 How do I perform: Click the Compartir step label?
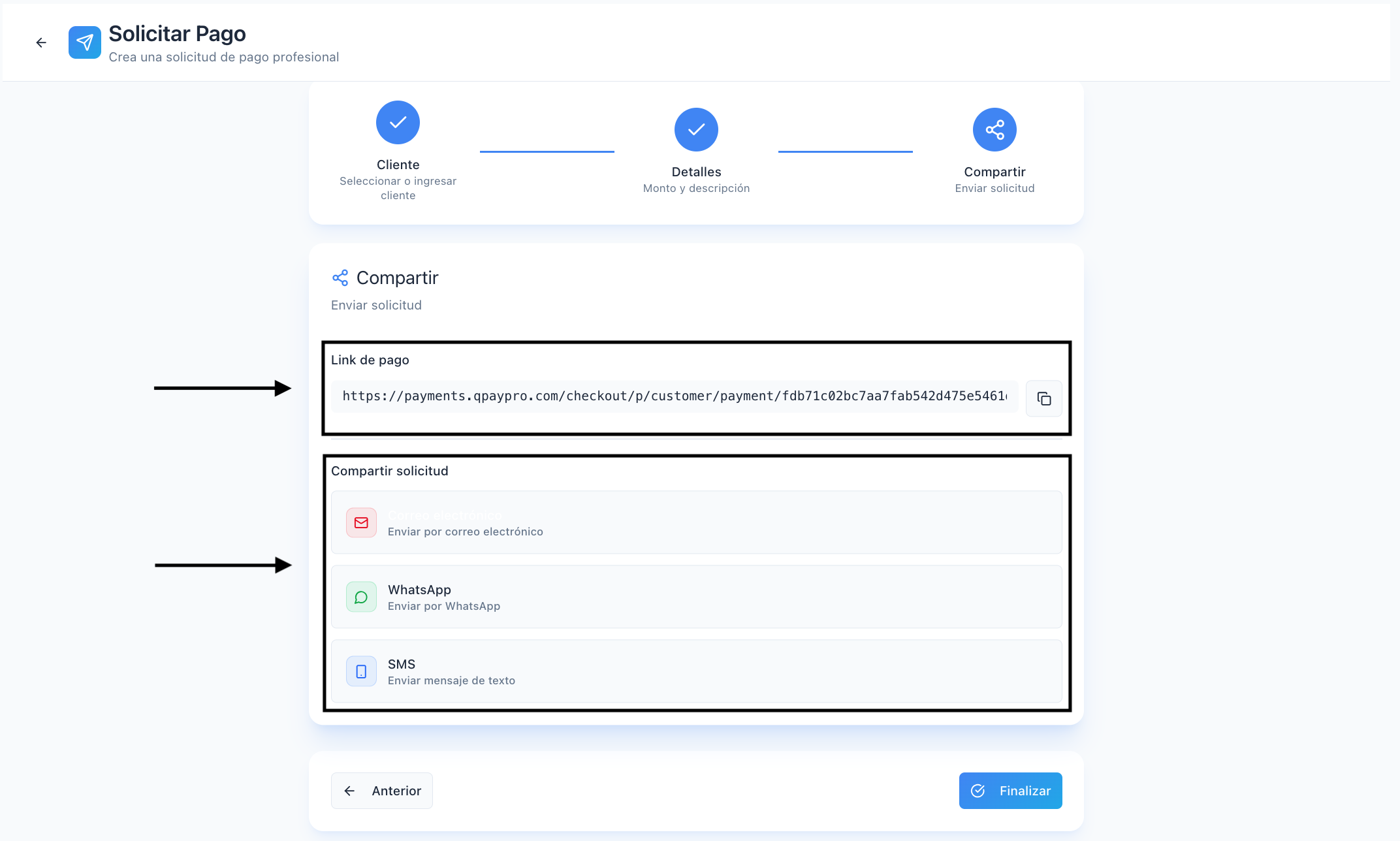click(x=994, y=172)
